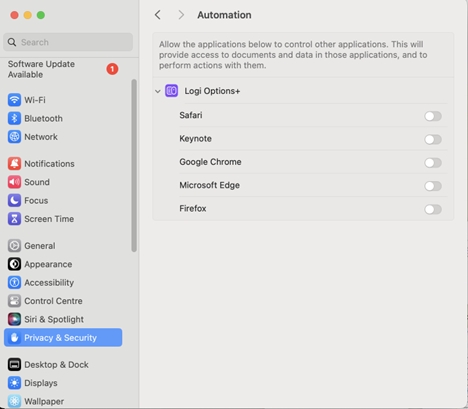Click the Safari row label

191,115
